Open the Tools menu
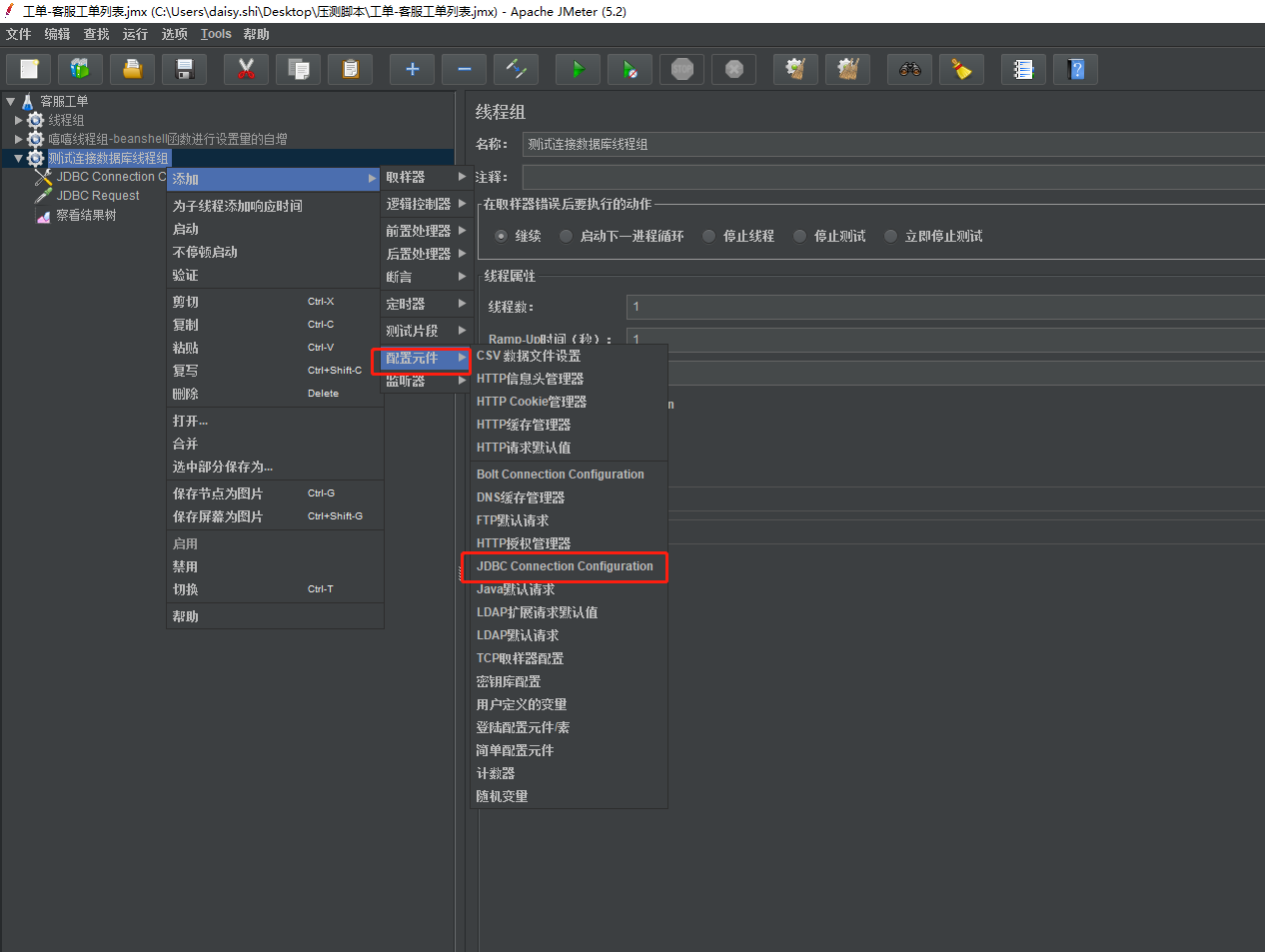The height and width of the screenshot is (952, 1265). (x=216, y=34)
